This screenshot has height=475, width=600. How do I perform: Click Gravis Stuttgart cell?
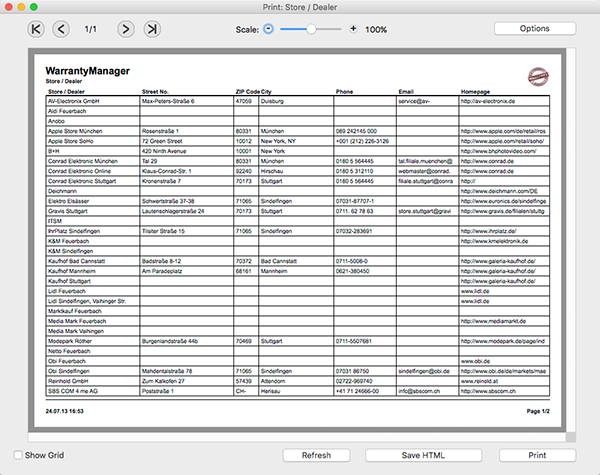pyautogui.click(x=93, y=211)
